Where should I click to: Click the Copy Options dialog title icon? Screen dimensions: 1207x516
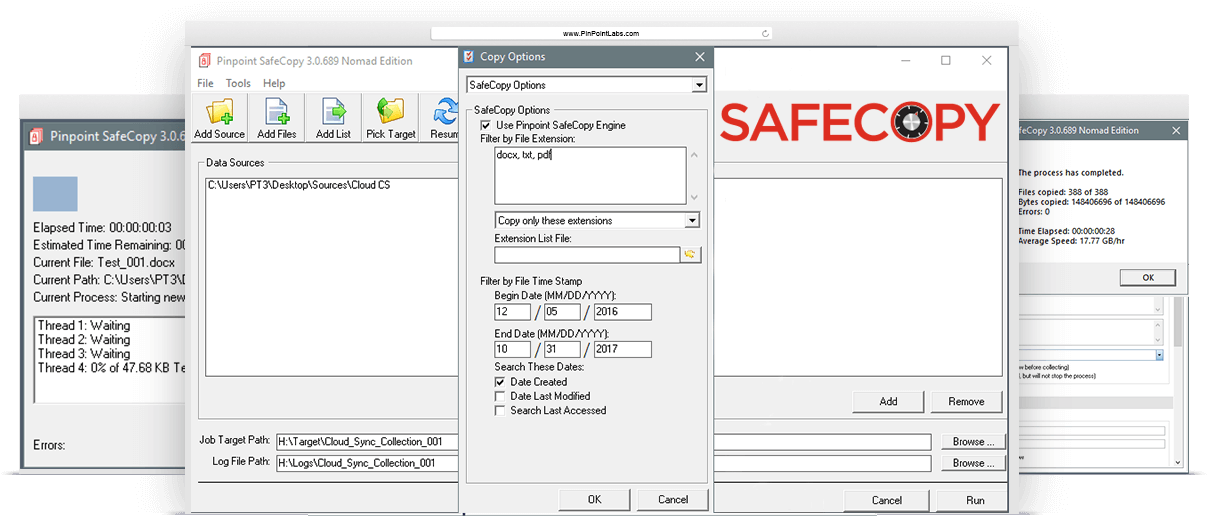click(469, 57)
